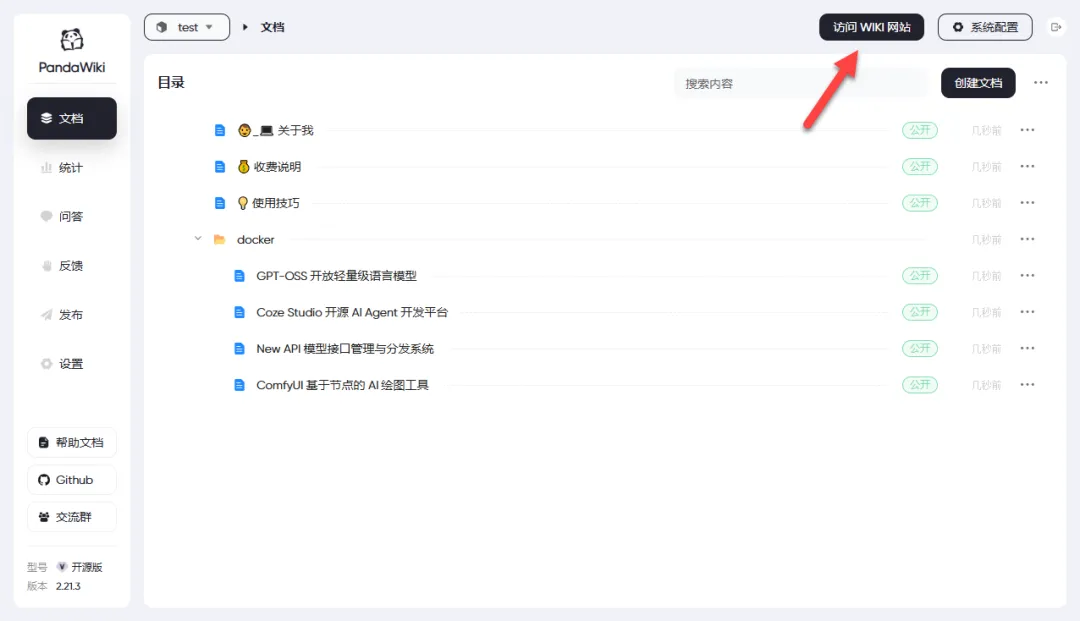Open the 关于我 document

coord(276,130)
